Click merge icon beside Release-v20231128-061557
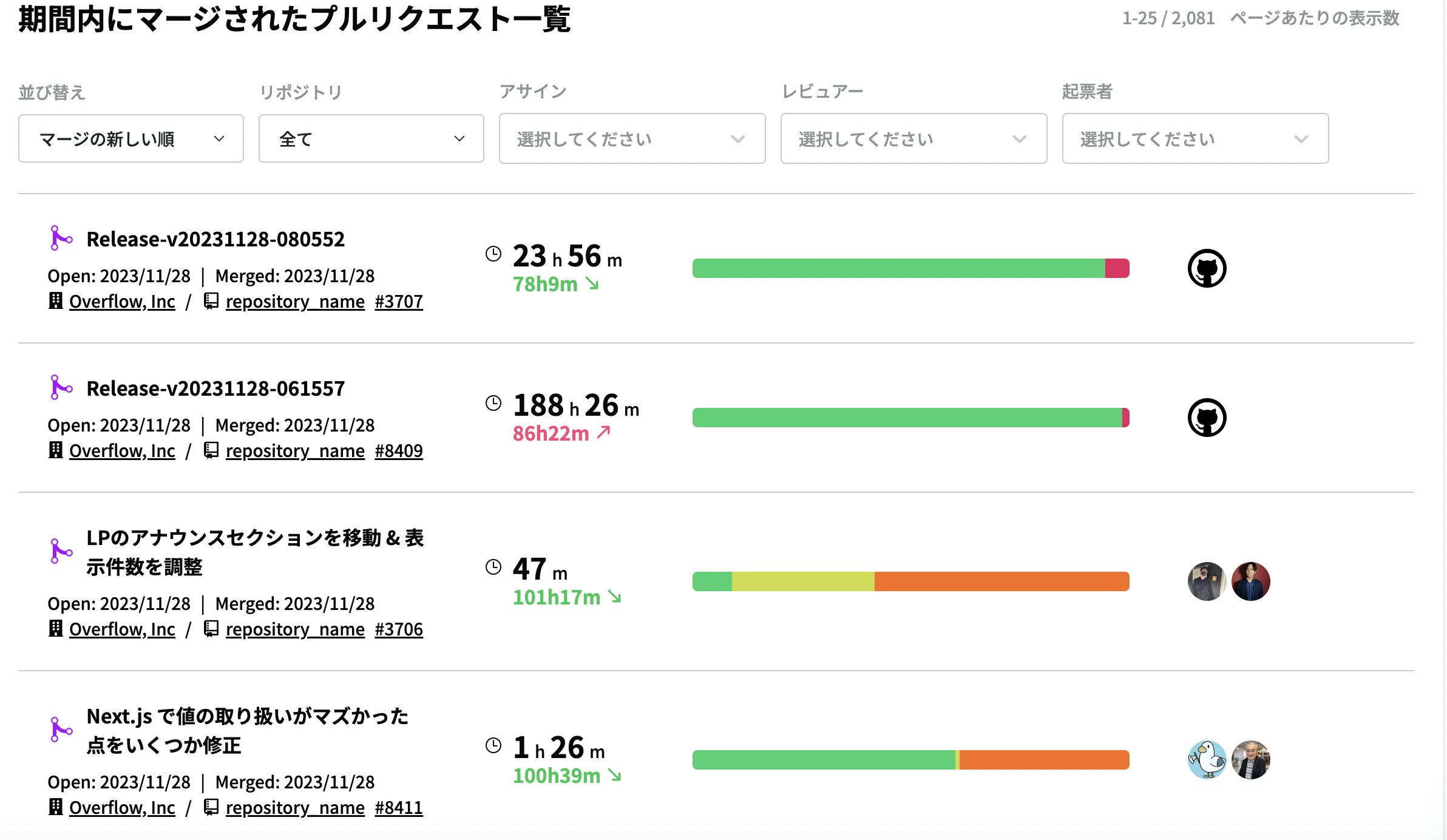1447x840 pixels. pos(61,387)
